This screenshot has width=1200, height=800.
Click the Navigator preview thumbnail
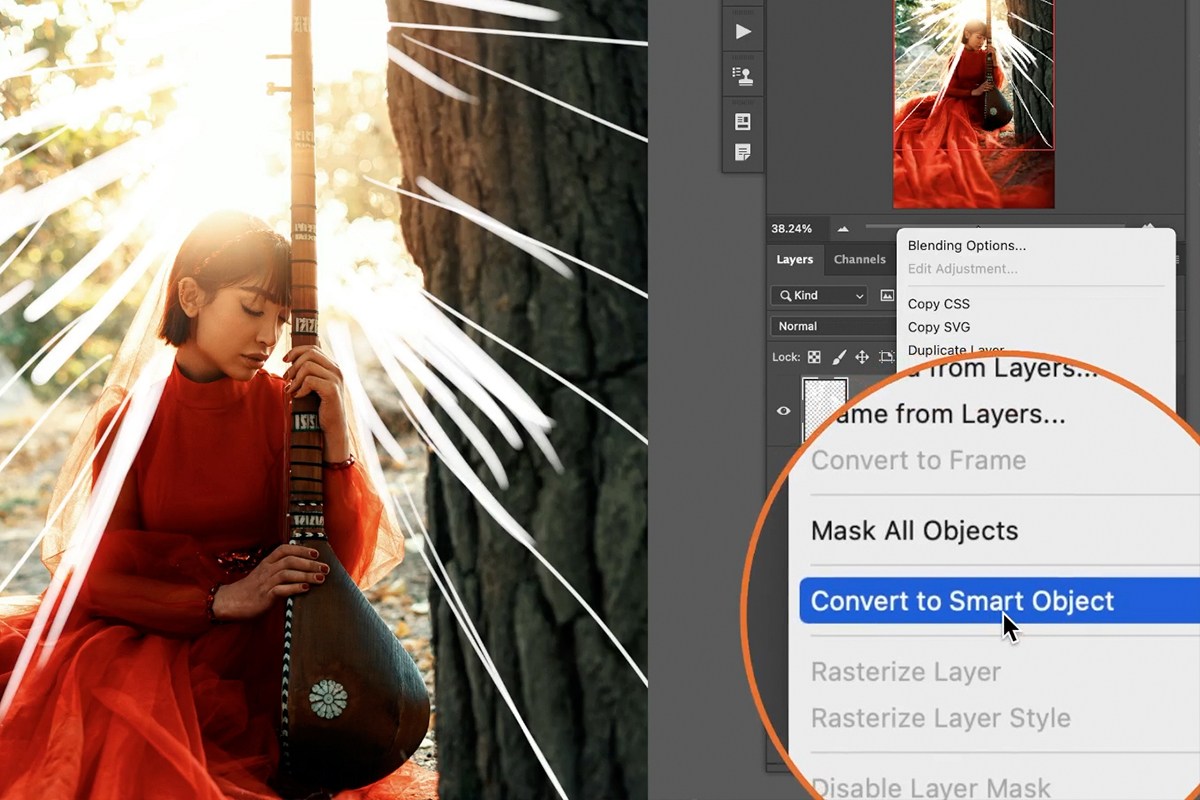point(973,104)
